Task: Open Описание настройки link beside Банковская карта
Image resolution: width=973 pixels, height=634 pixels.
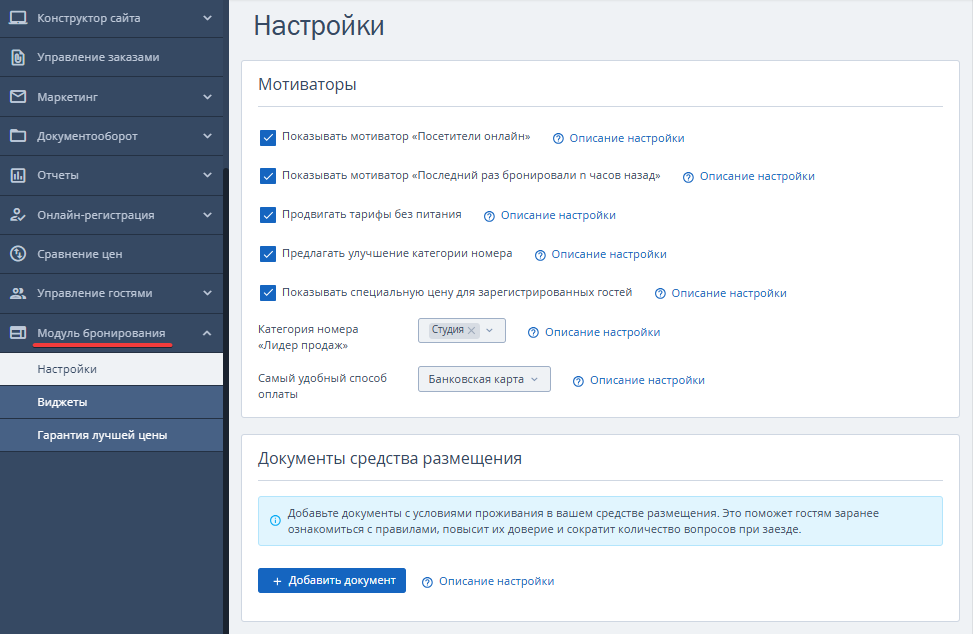Action: pos(646,380)
